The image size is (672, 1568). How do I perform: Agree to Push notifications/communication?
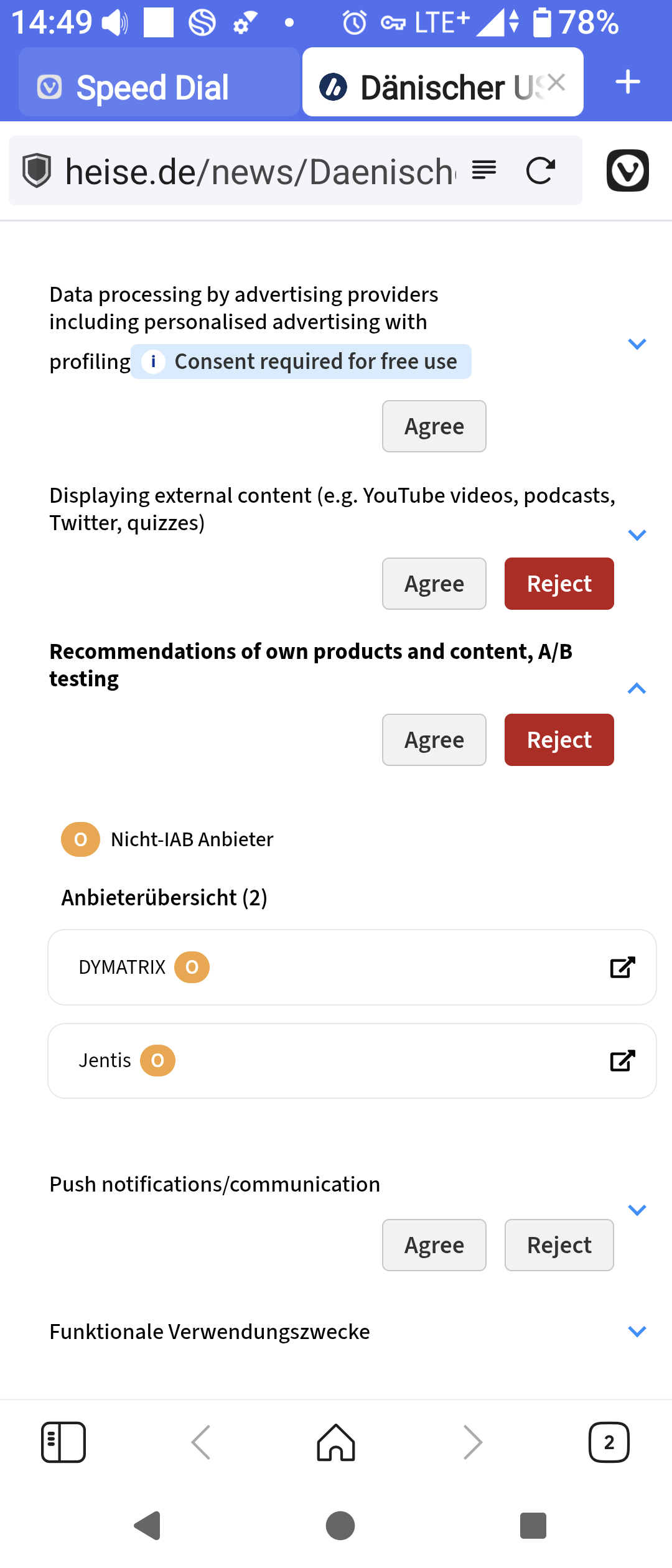[434, 1245]
